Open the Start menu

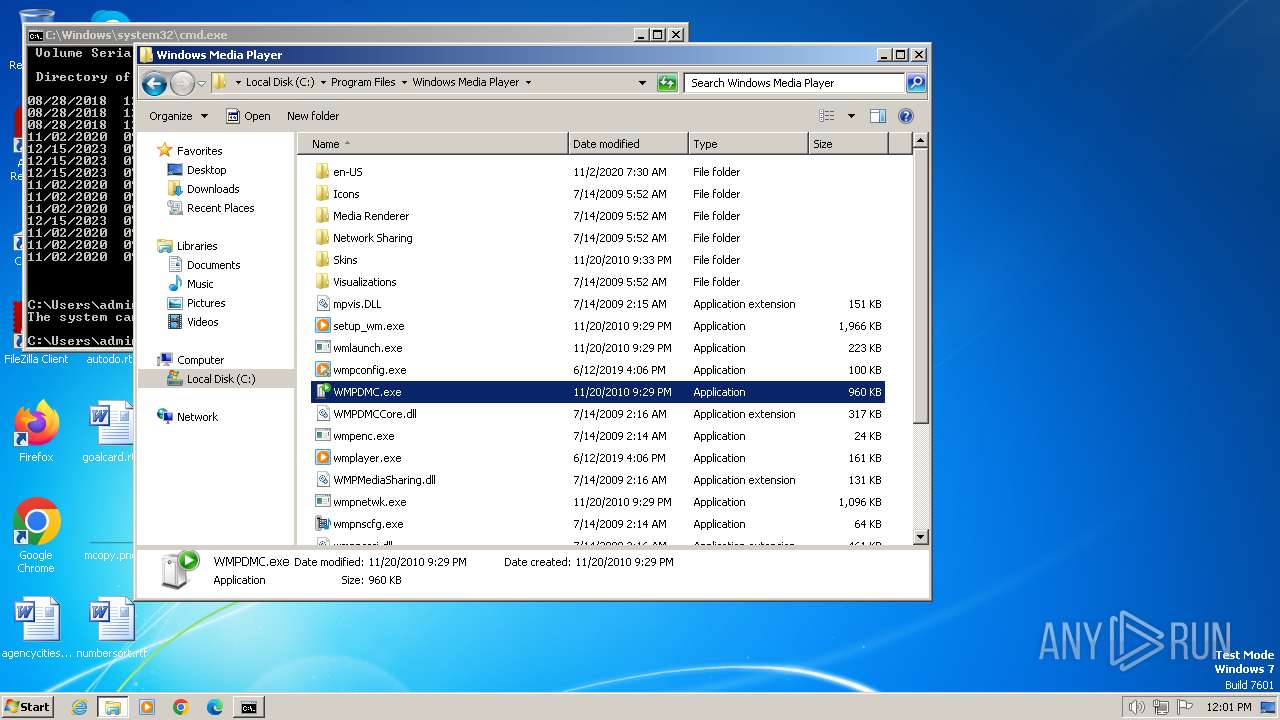pyautogui.click(x=27, y=707)
